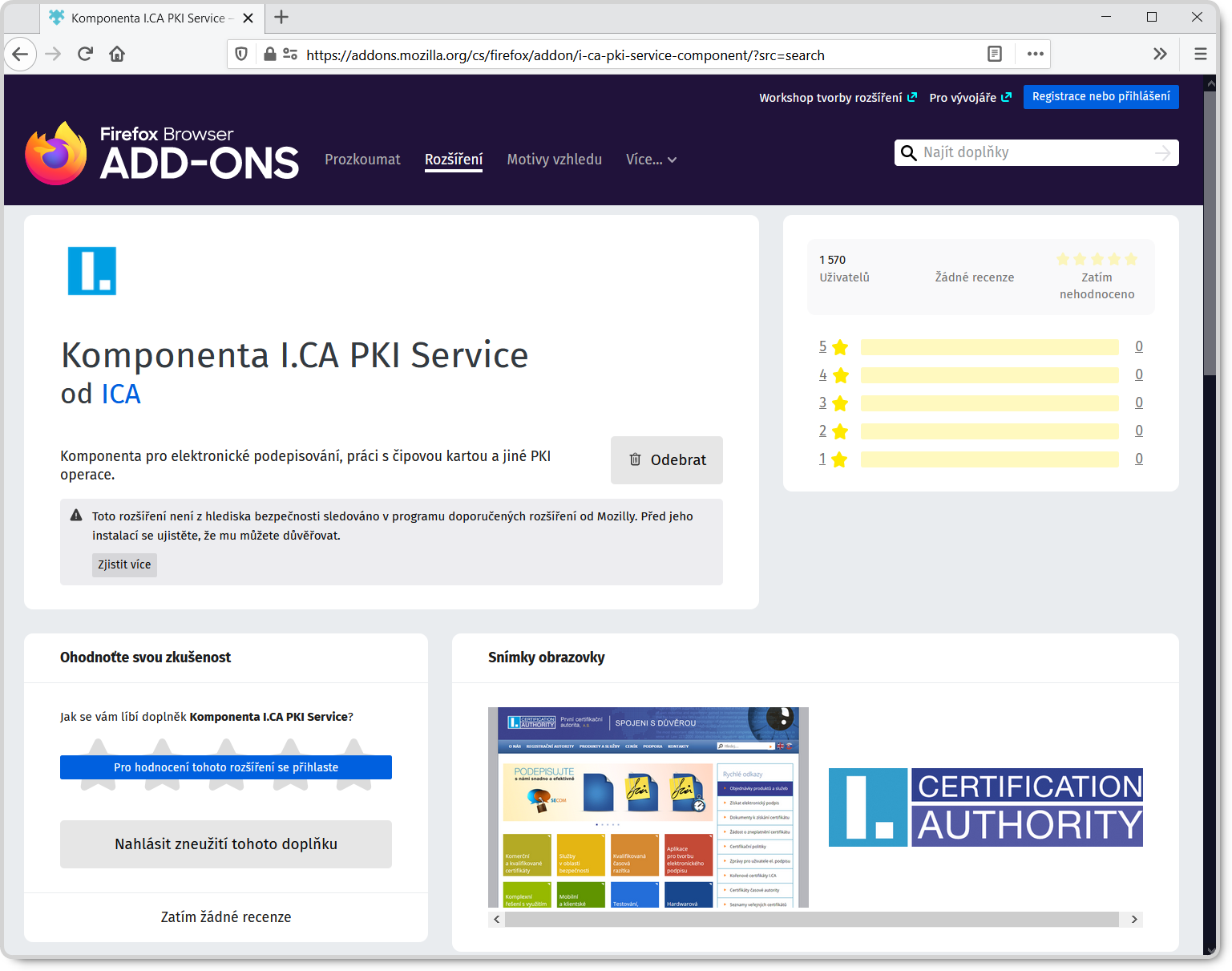Click Nahlásit zneužití tohoto doplňku

226,844
